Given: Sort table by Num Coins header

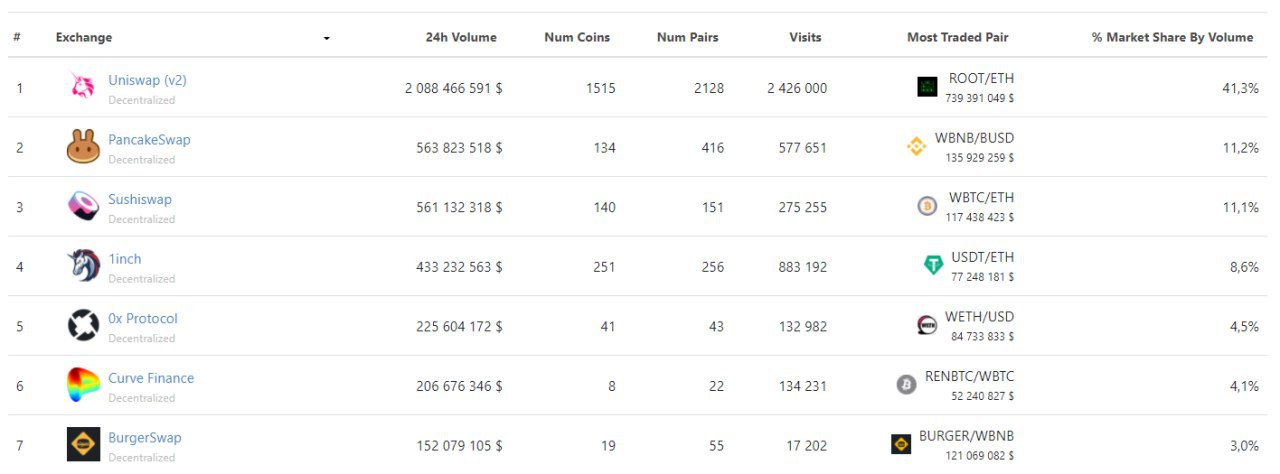Looking at the screenshot, I should 576,37.
